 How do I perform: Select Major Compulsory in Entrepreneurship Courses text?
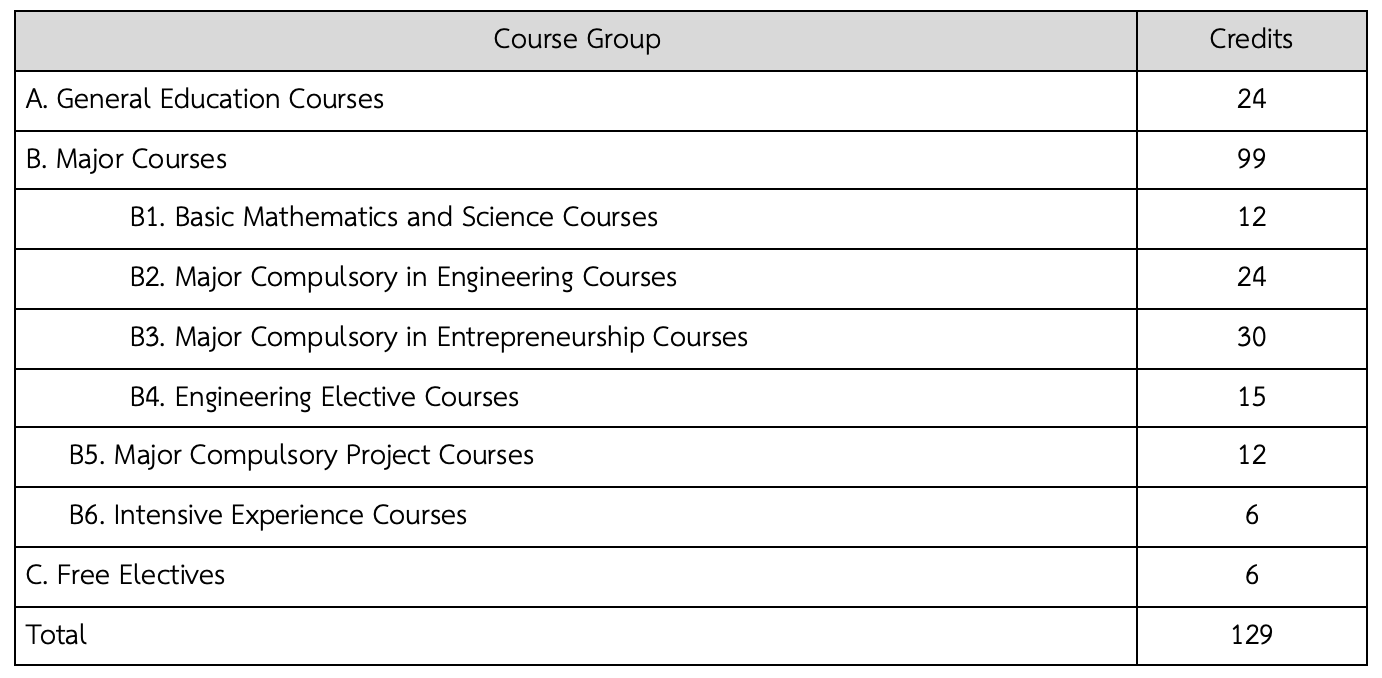[439, 337]
